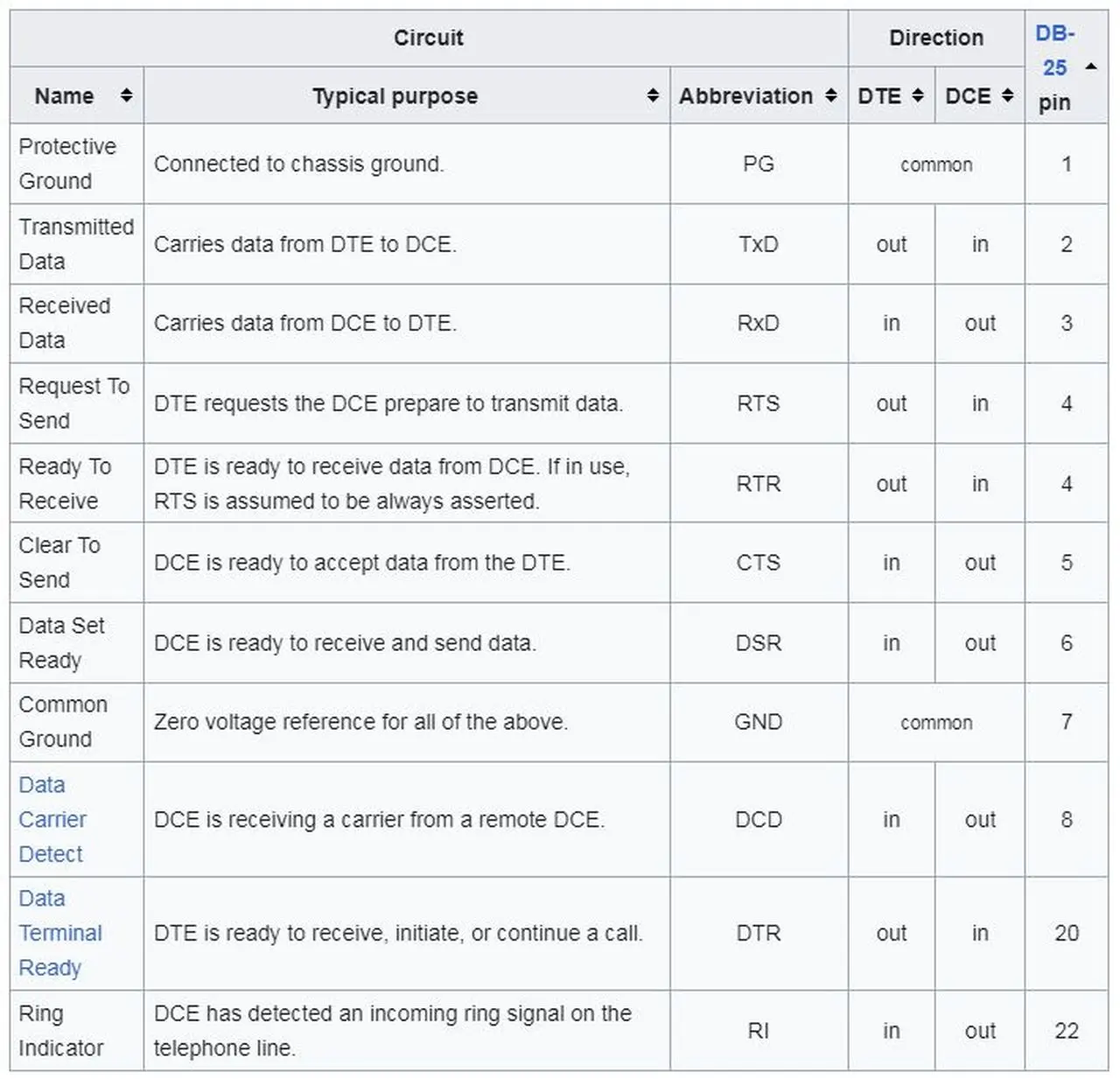Click the pin 22 cell

coord(1067,1031)
